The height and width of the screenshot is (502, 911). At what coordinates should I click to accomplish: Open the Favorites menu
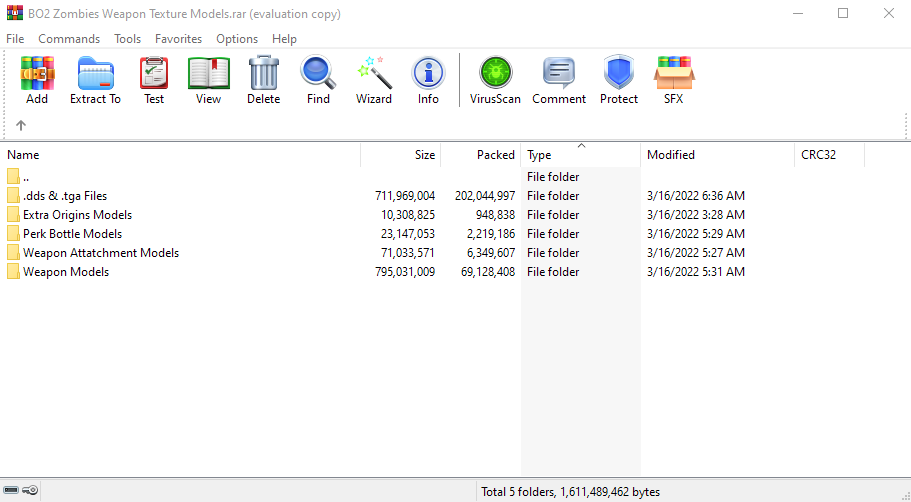pos(178,39)
